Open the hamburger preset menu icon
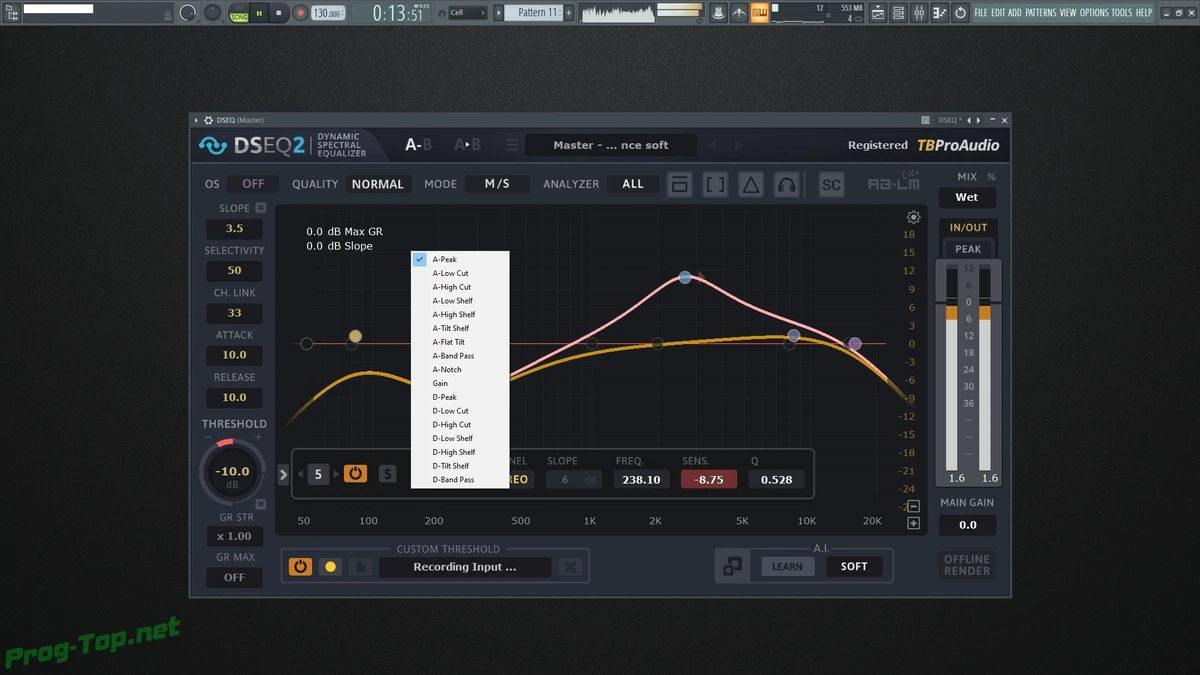The height and width of the screenshot is (675, 1200). coord(512,145)
